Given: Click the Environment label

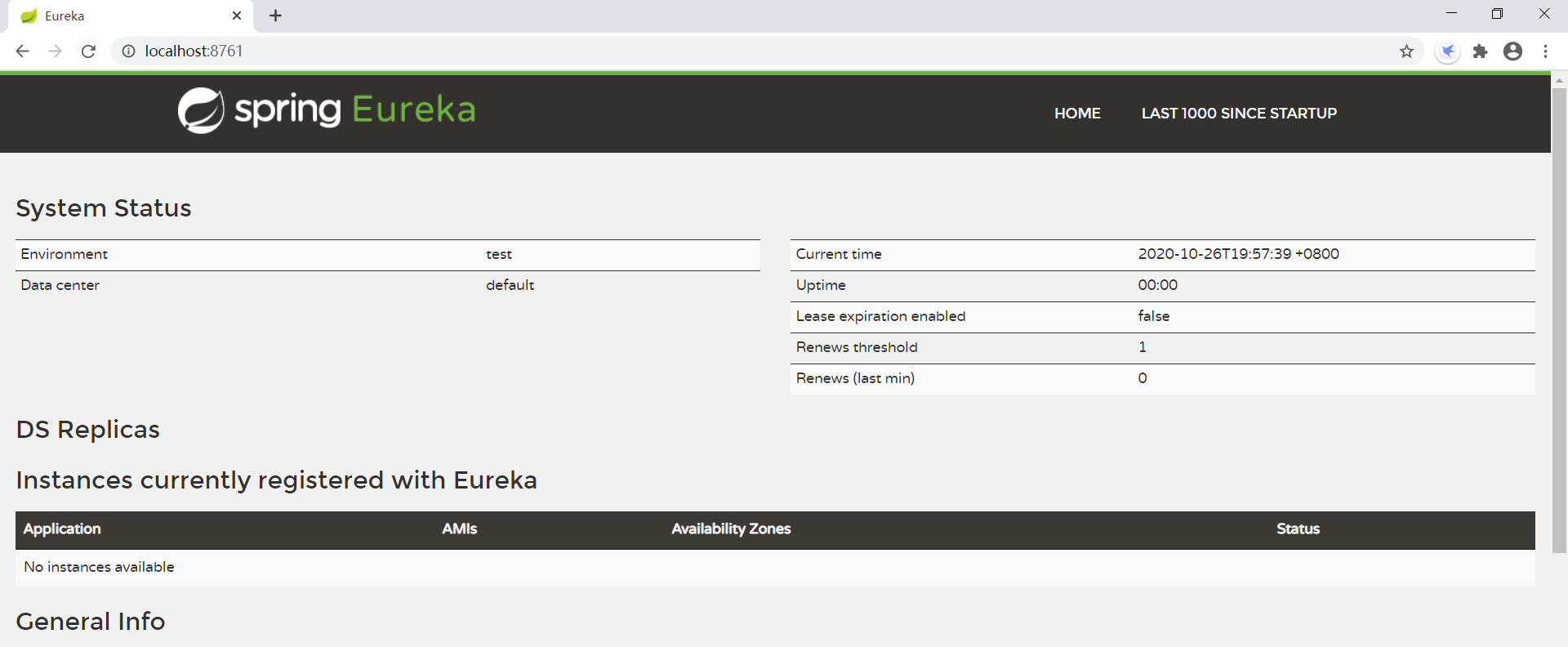Looking at the screenshot, I should 64,254.
